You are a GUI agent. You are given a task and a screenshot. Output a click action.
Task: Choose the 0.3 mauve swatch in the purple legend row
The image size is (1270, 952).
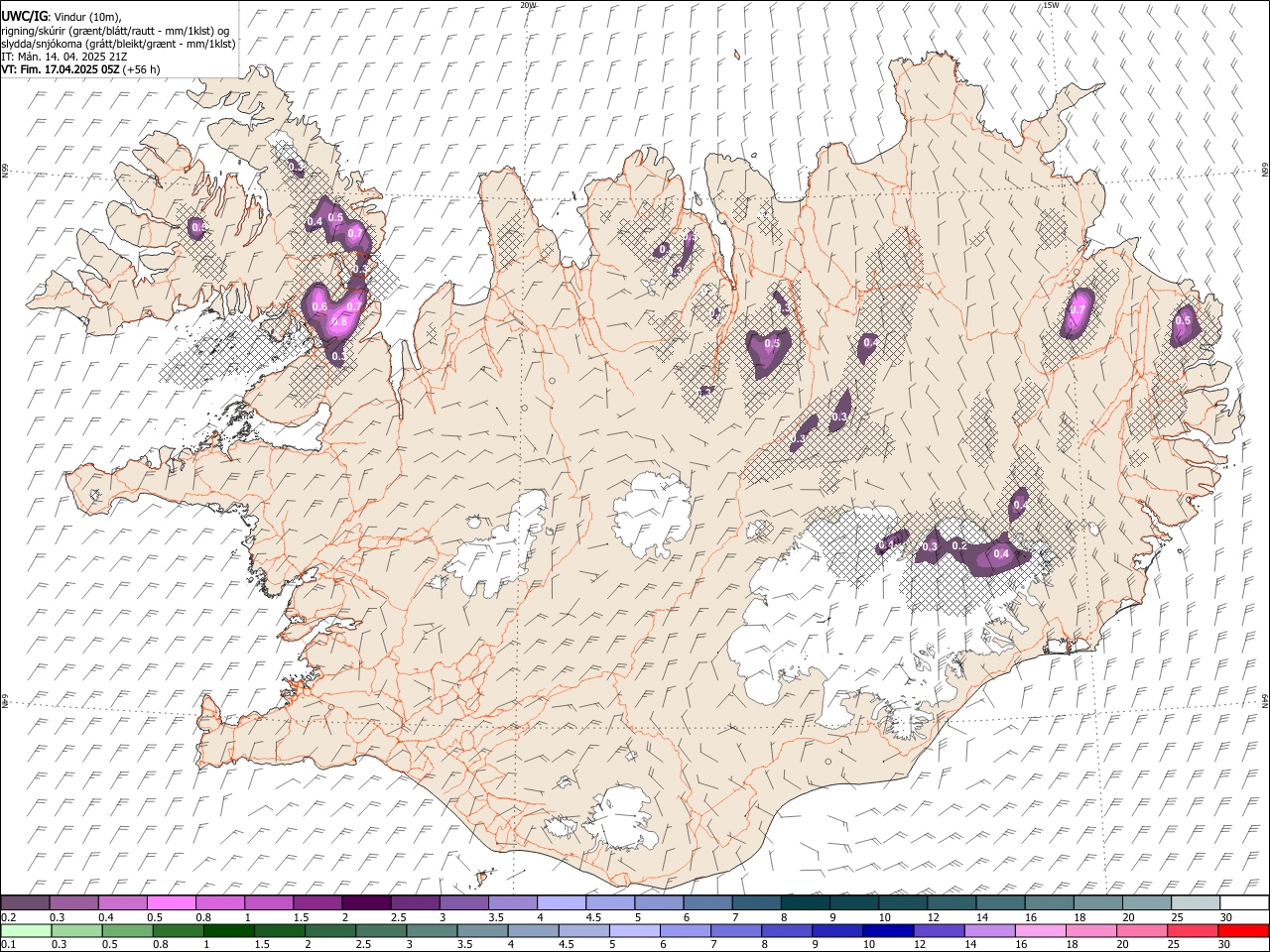[73, 902]
